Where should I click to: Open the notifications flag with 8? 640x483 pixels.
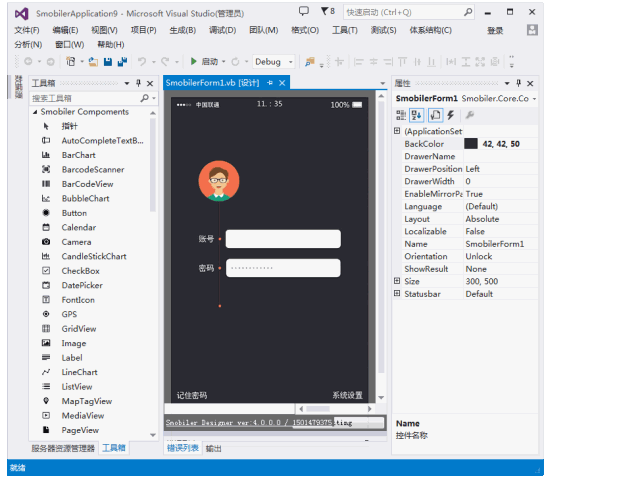coord(328,11)
